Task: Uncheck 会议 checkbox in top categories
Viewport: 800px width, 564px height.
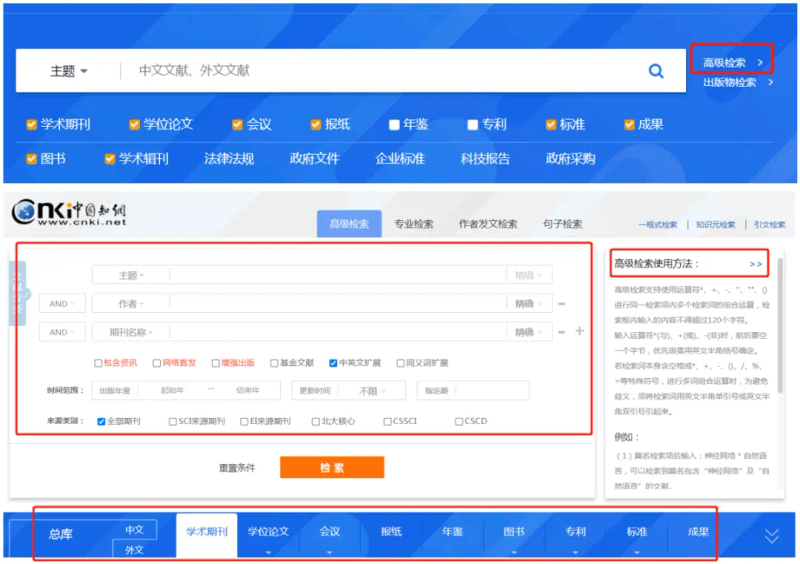Action: tap(237, 125)
